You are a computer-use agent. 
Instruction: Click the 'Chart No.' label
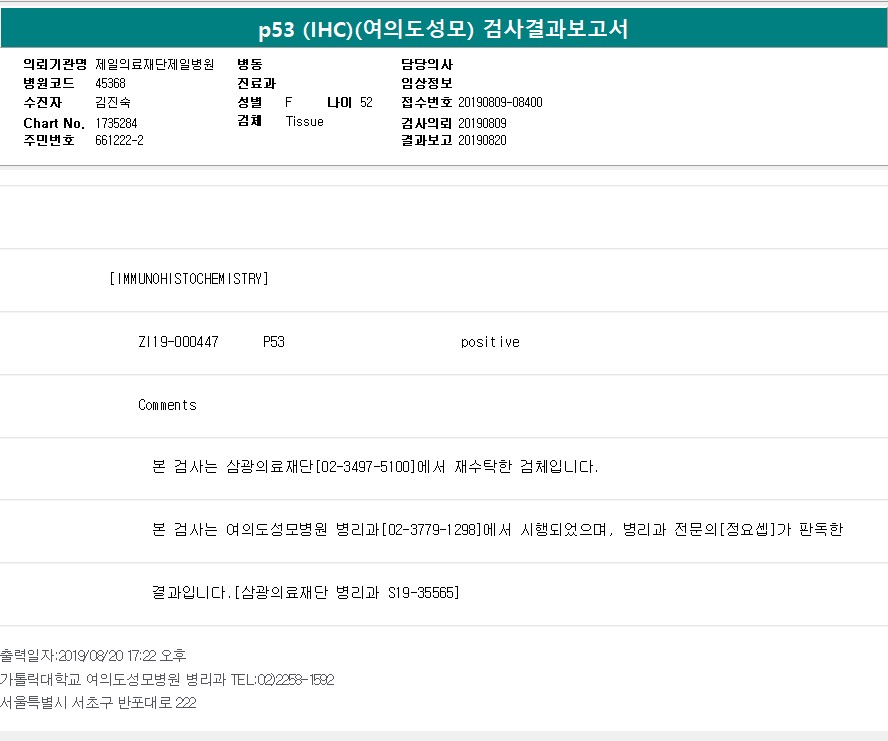[x=54, y=124]
